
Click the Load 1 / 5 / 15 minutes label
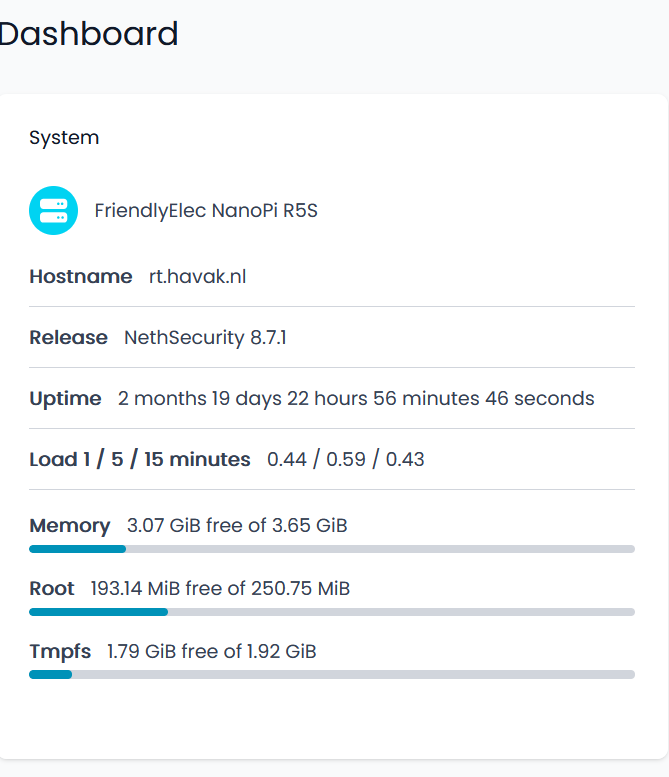click(x=140, y=459)
